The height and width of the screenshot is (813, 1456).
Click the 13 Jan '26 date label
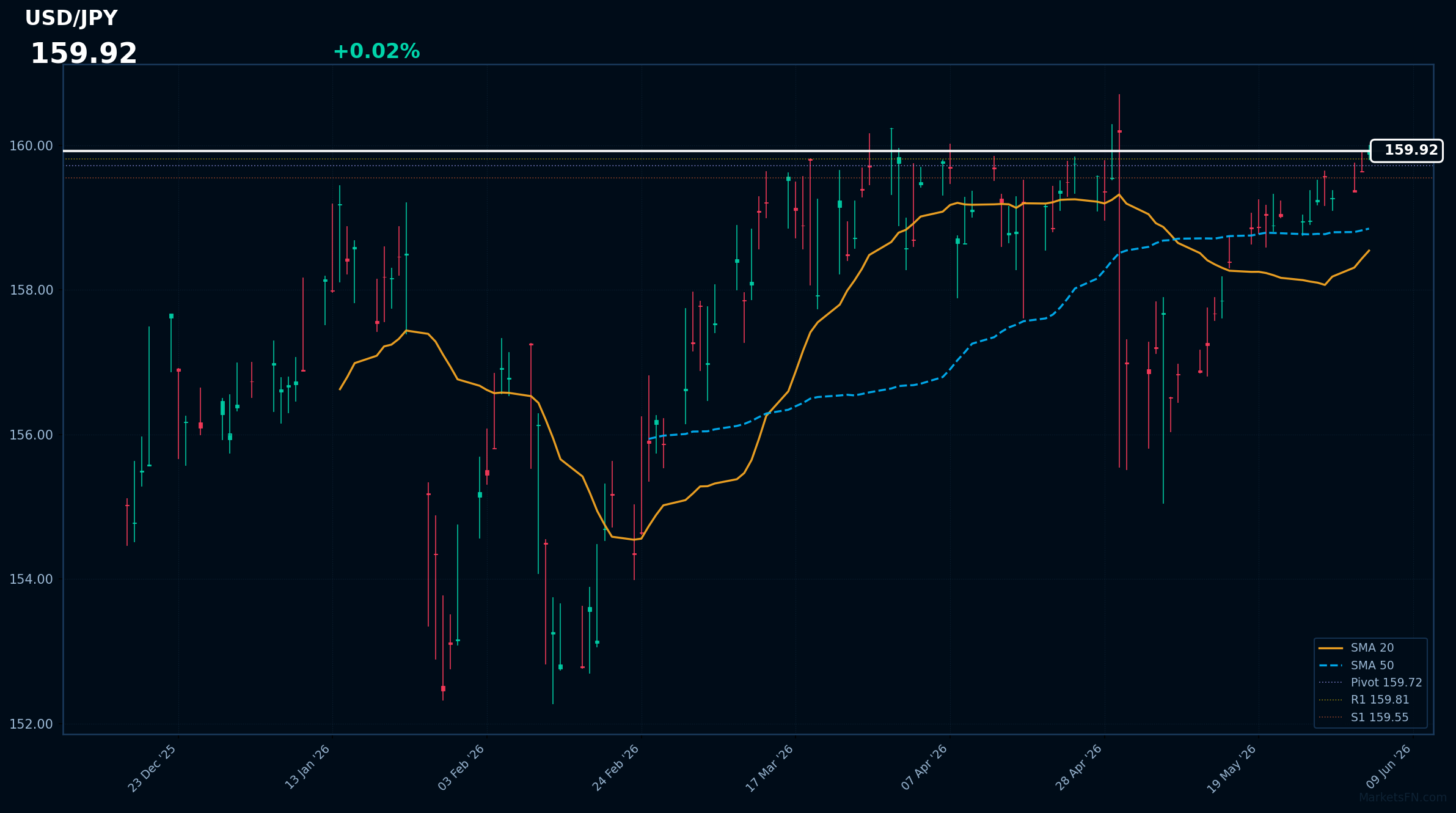pos(307,767)
